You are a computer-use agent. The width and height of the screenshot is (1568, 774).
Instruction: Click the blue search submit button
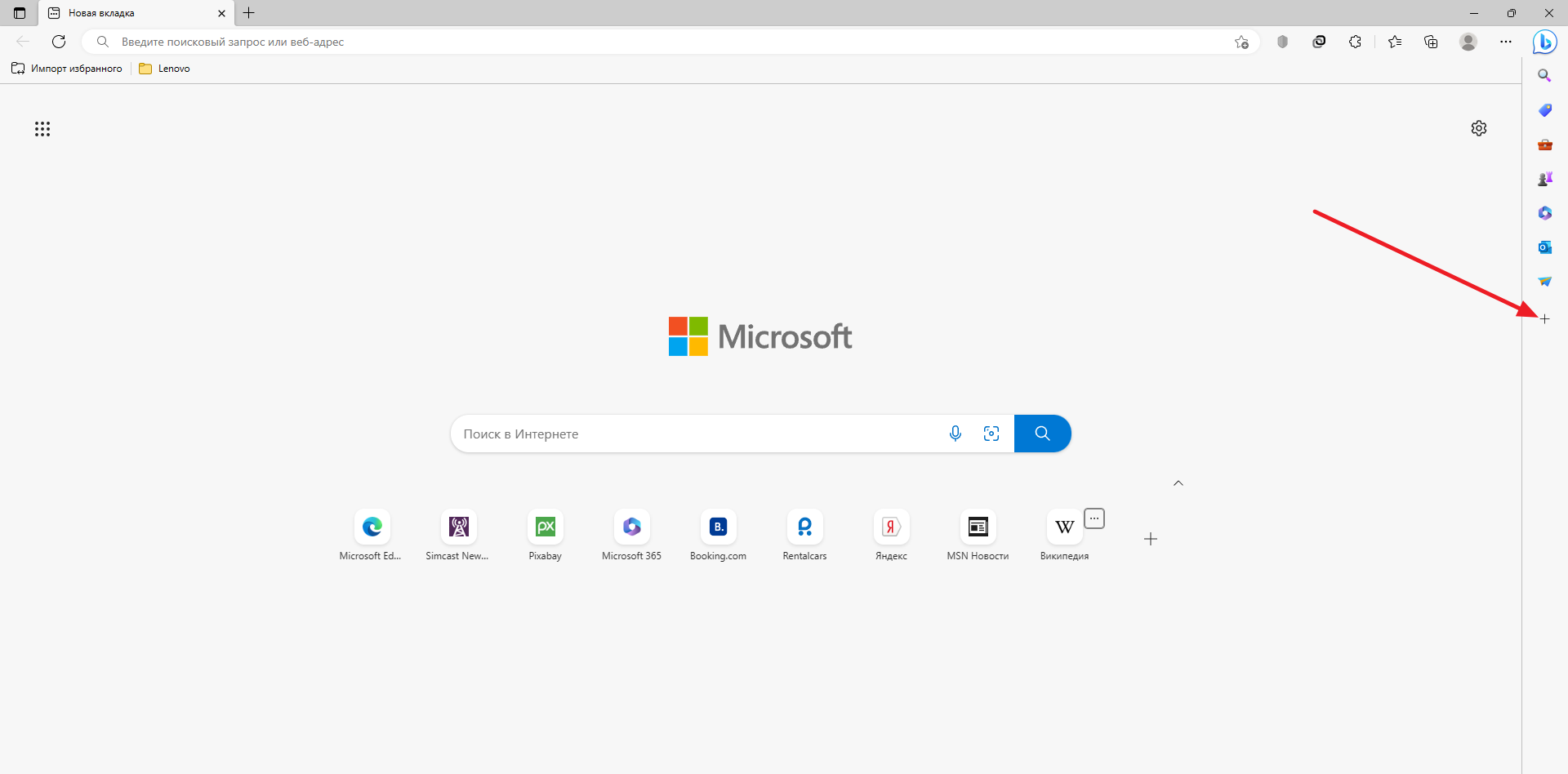[x=1042, y=434]
